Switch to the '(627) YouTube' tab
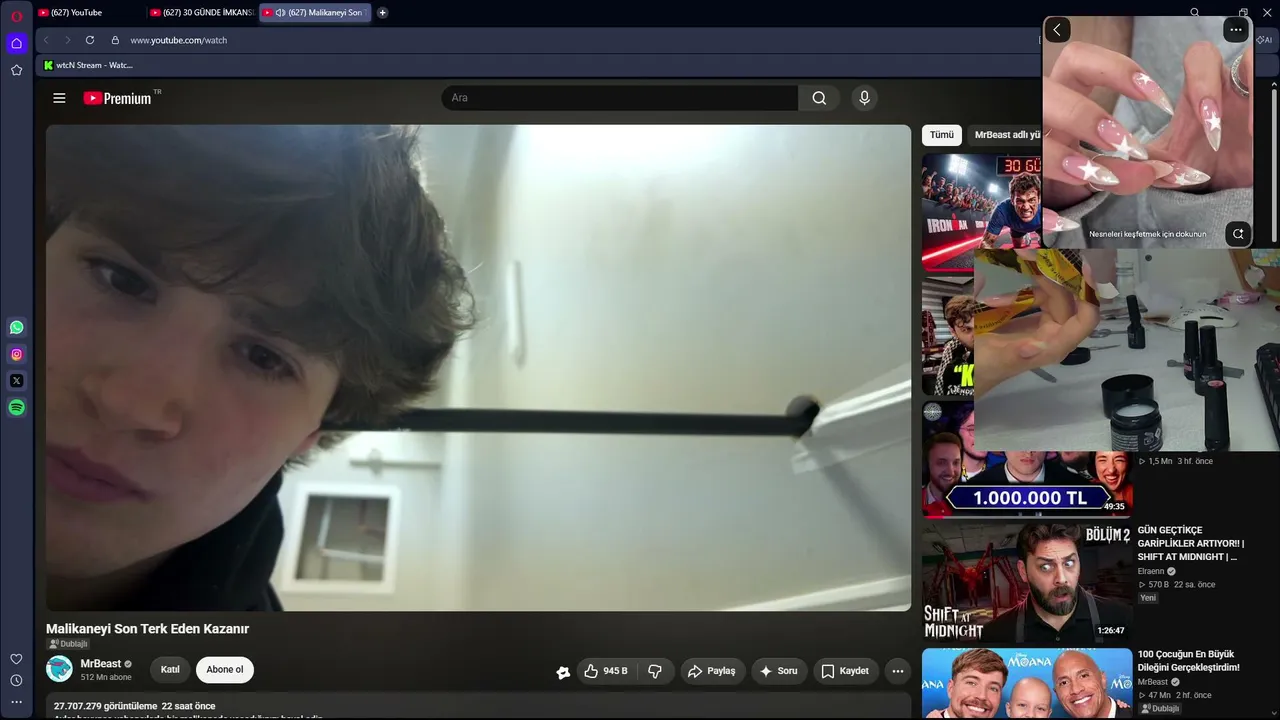Viewport: 1280px width, 720px height. 87,13
